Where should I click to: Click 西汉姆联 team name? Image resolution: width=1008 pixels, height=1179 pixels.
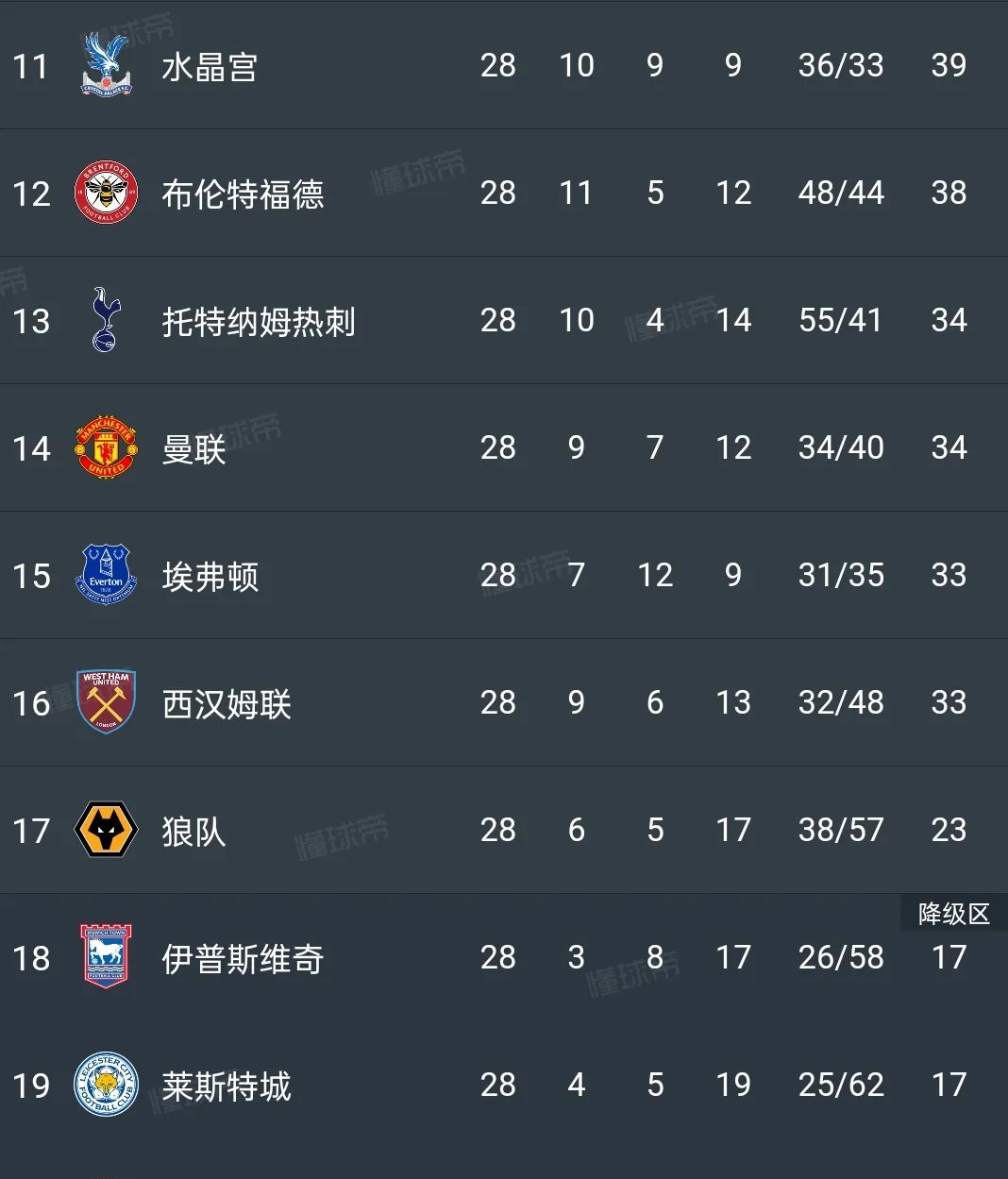[x=227, y=703]
